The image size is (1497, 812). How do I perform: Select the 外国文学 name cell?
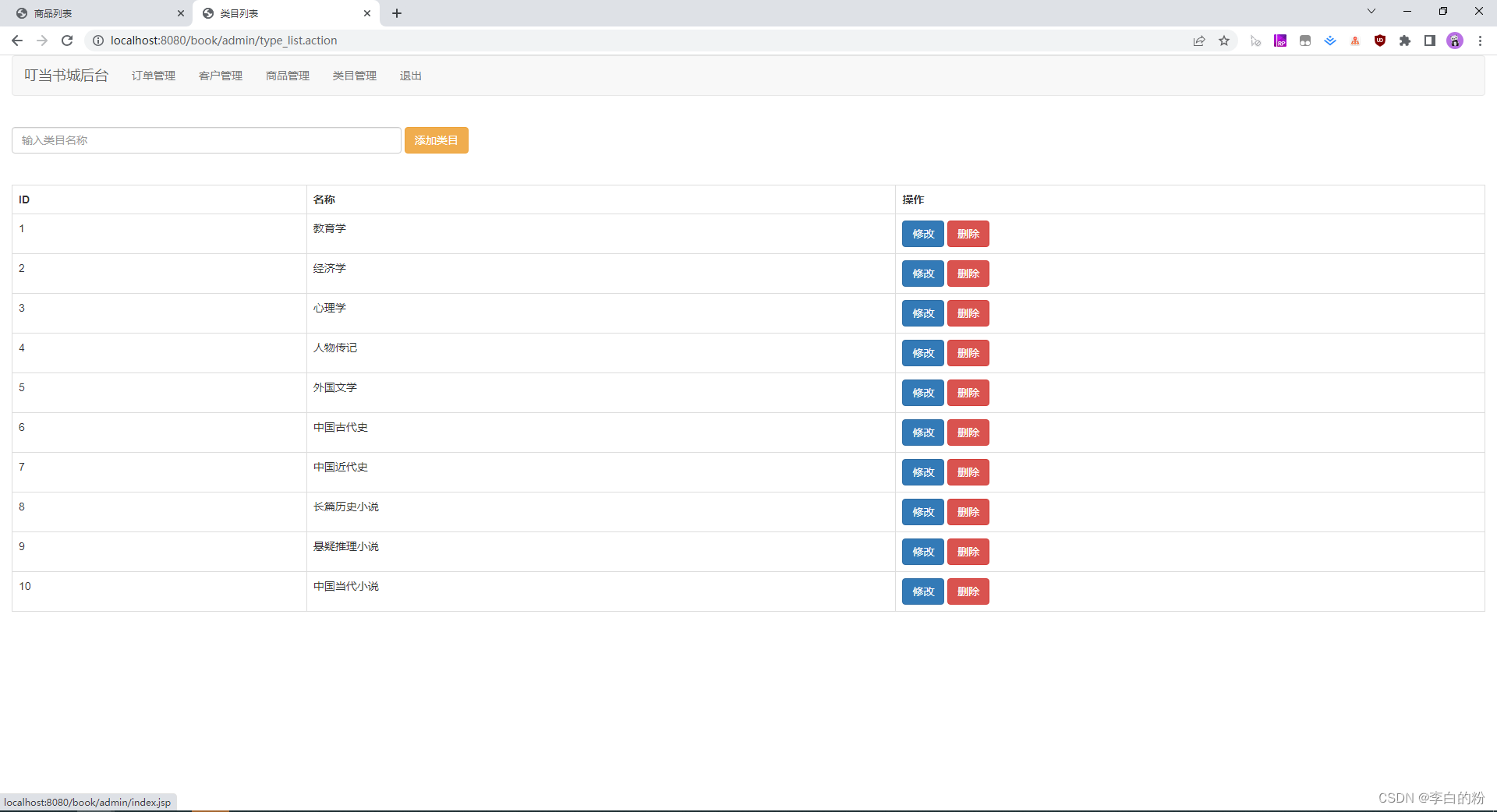point(601,393)
